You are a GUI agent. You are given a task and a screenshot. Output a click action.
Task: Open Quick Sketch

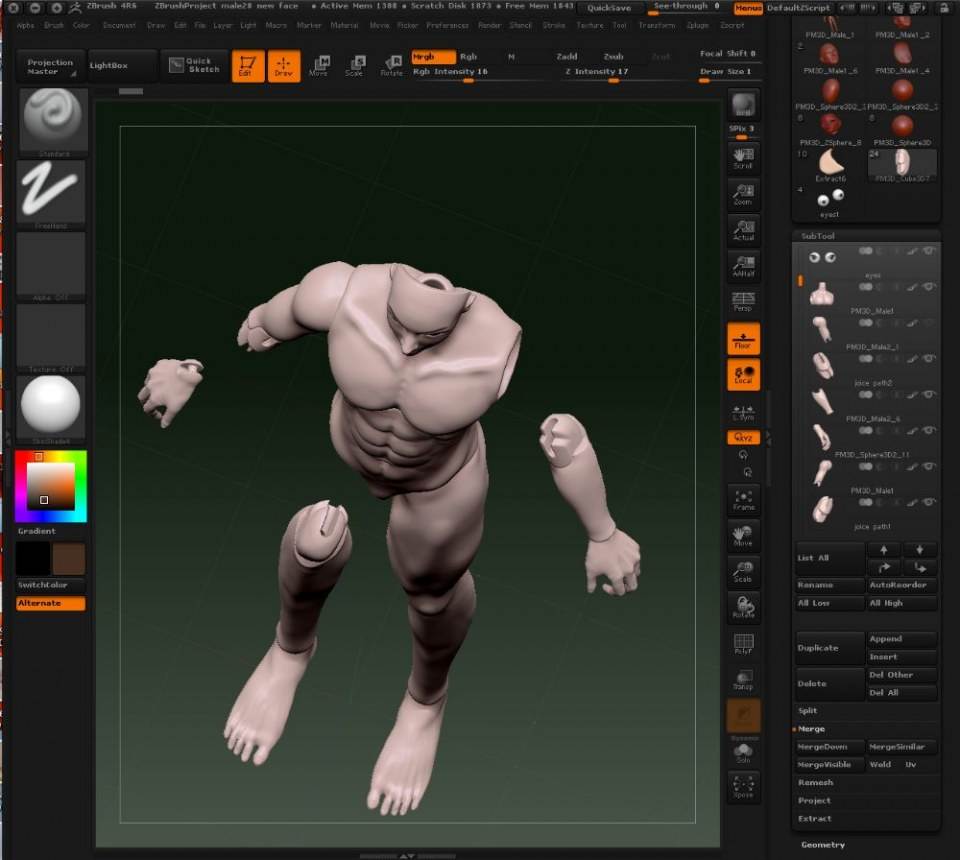pyautogui.click(x=195, y=65)
